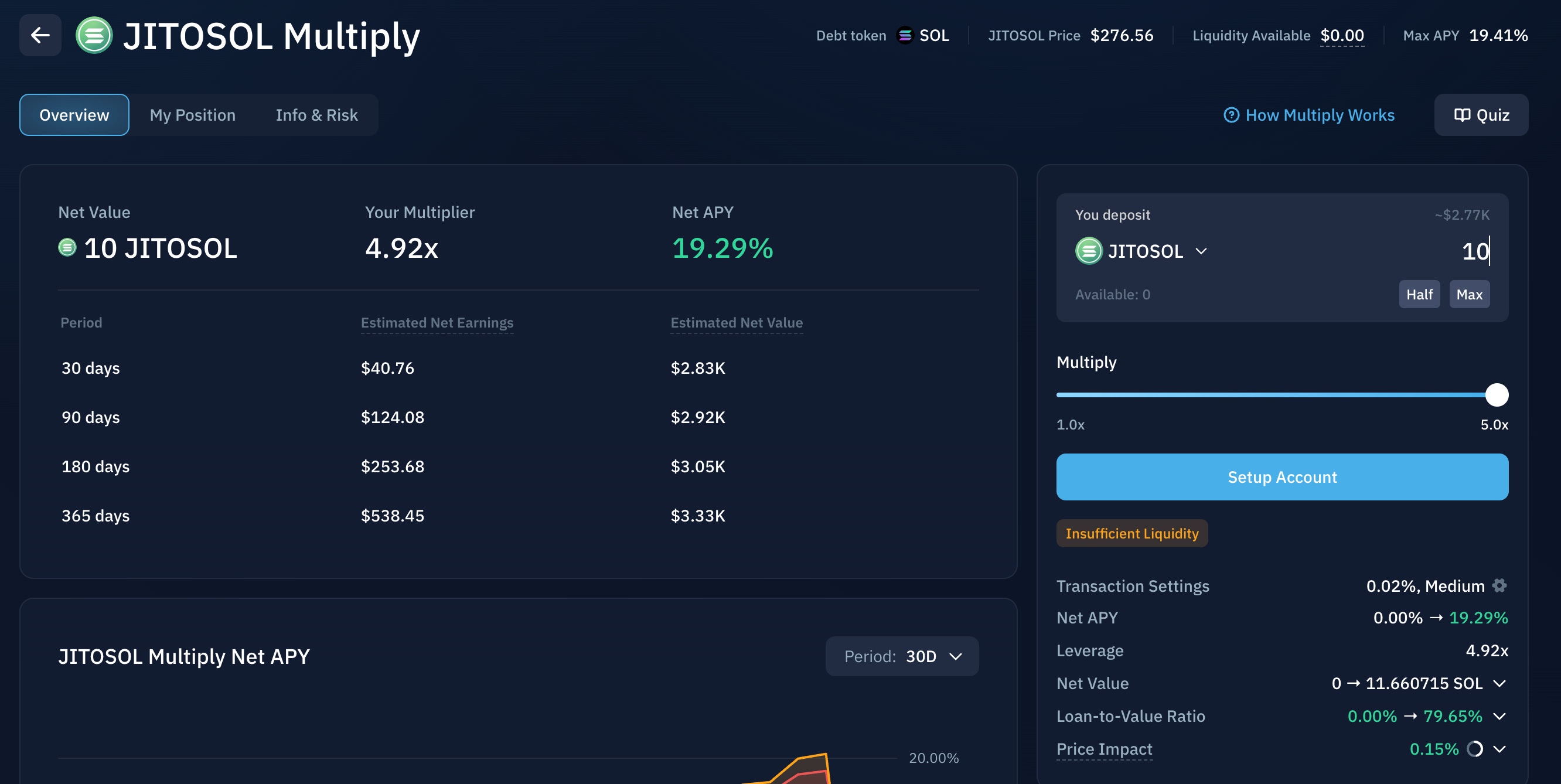1561x784 pixels.
Task: Click the 30 days period row
Action: pyautogui.click(x=518, y=368)
